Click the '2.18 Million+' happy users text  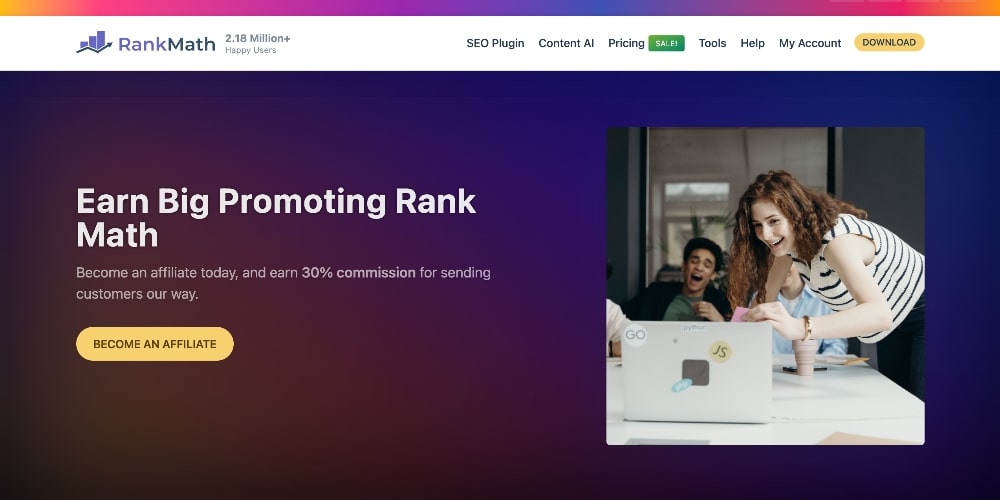pos(258,38)
